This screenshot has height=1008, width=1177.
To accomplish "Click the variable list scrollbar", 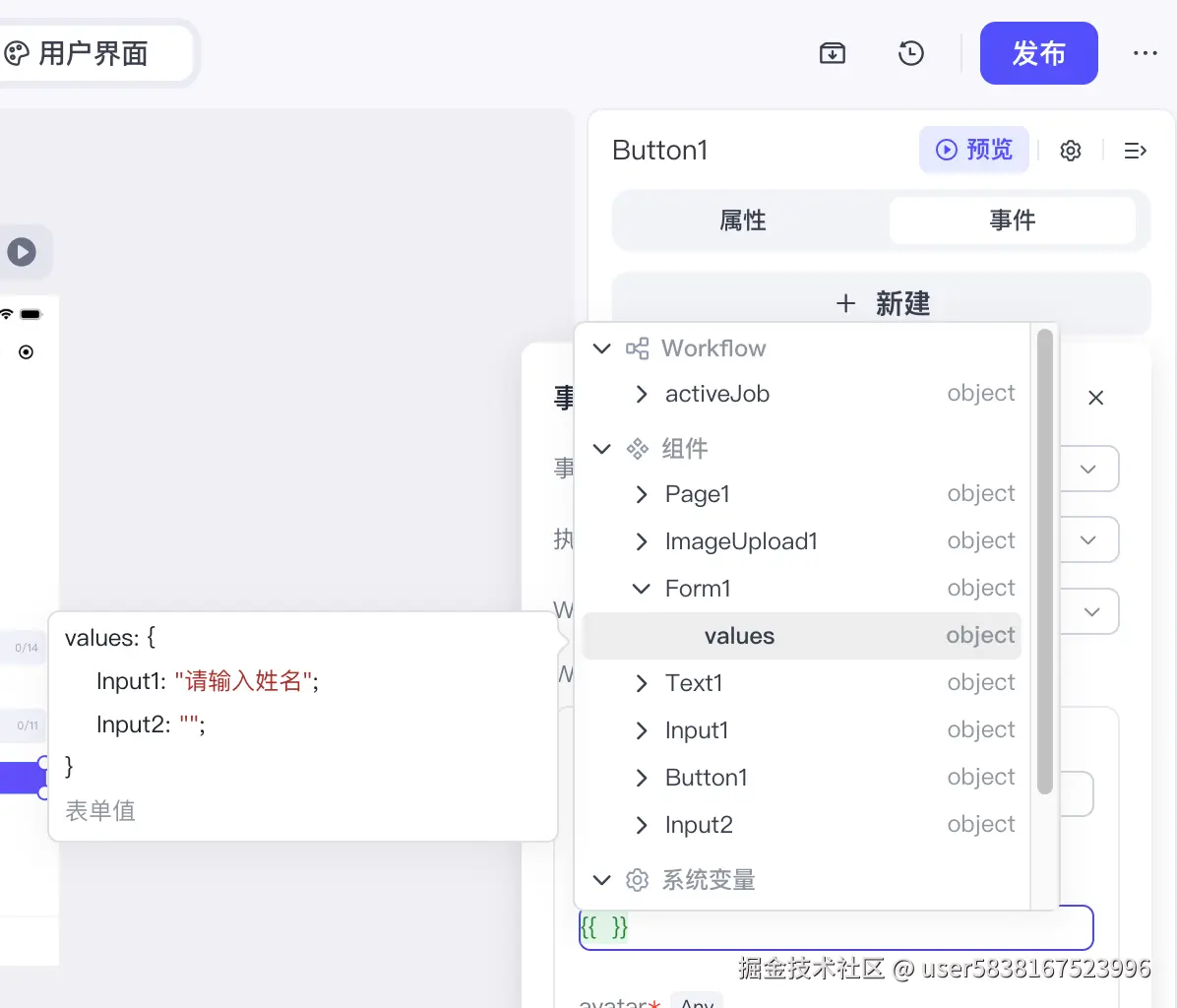I will coord(1044,561).
